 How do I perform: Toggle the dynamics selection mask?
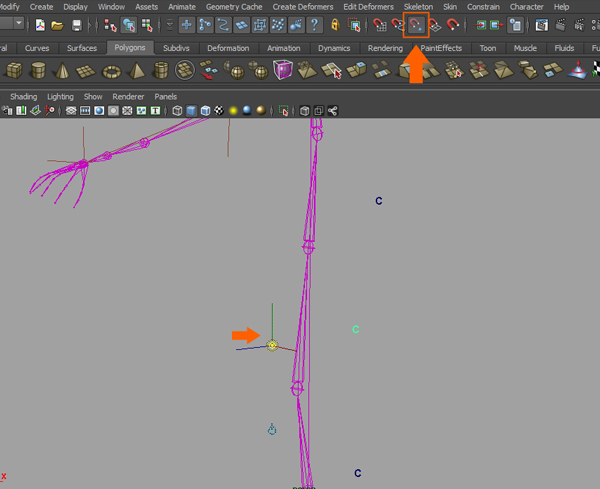(x=278, y=25)
